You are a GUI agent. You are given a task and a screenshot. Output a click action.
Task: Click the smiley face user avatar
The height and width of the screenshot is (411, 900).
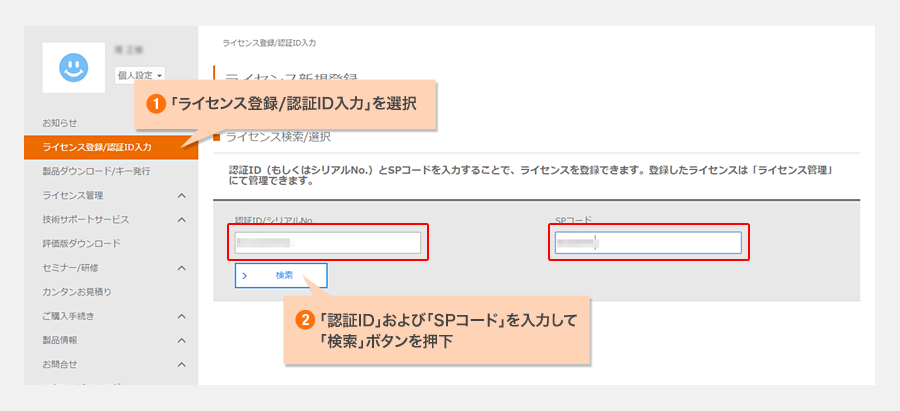coord(74,68)
